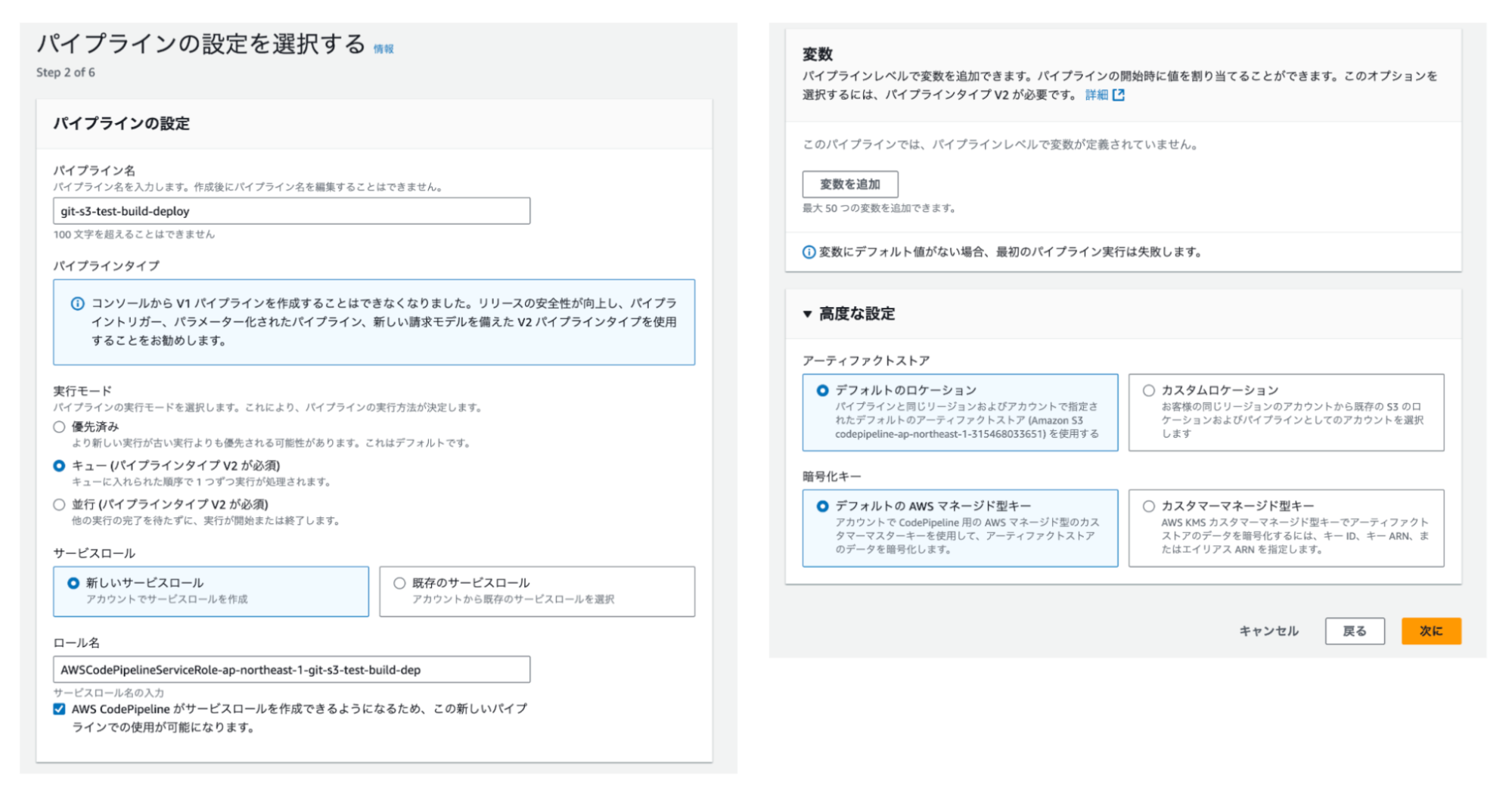Click the 変数を追加 button
The height and width of the screenshot is (797, 1512).
(x=850, y=185)
